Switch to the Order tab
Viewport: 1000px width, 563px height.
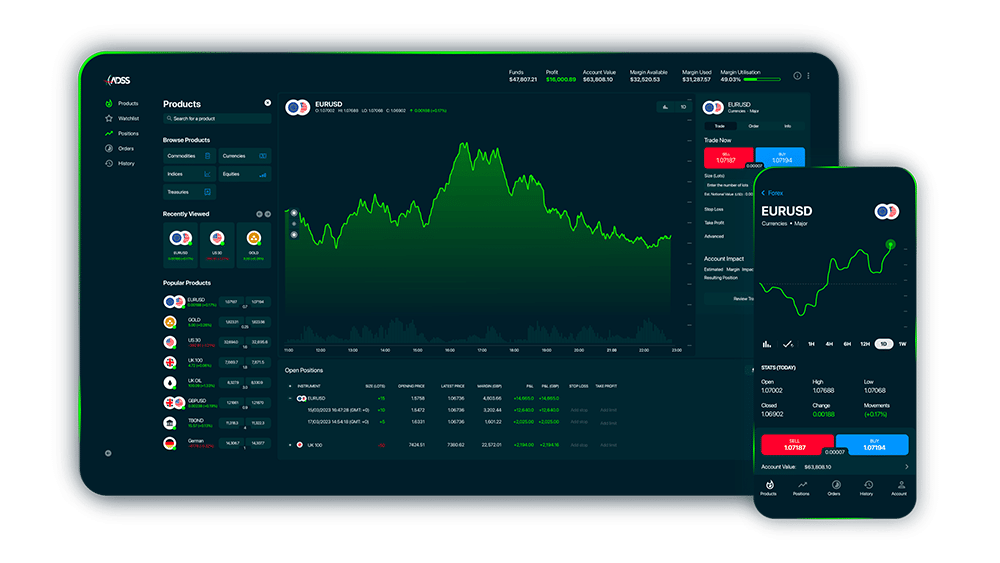(753, 126)
